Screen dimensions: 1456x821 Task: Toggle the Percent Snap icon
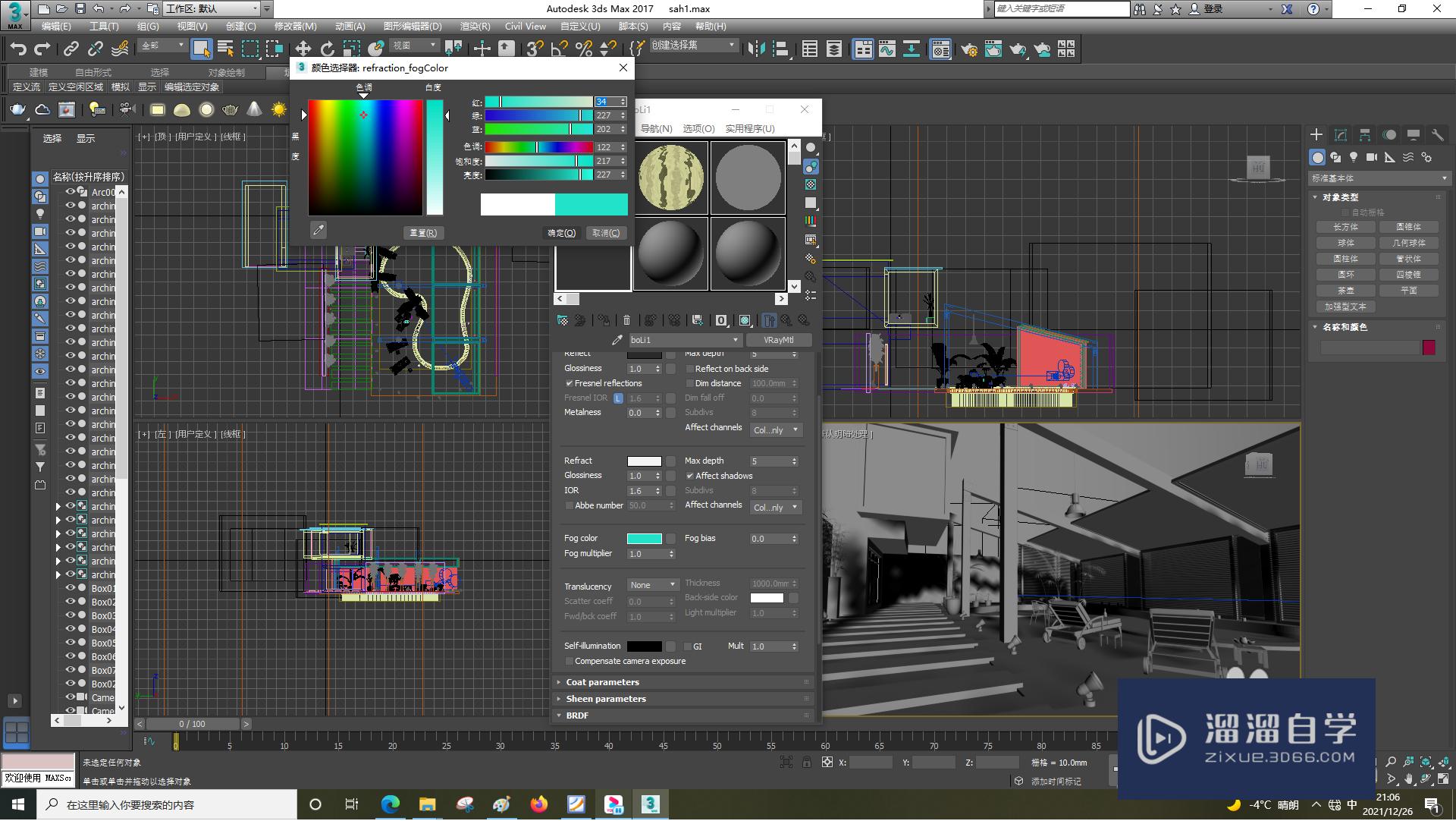click(x=583, y=49)
